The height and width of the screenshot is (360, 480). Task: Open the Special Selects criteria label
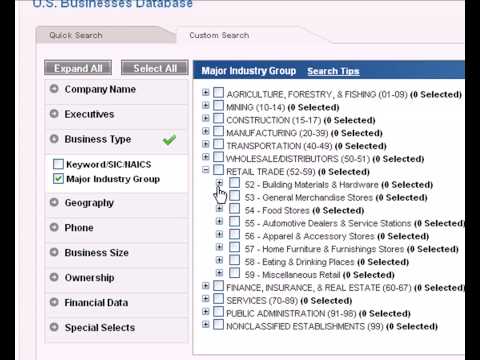100,328
